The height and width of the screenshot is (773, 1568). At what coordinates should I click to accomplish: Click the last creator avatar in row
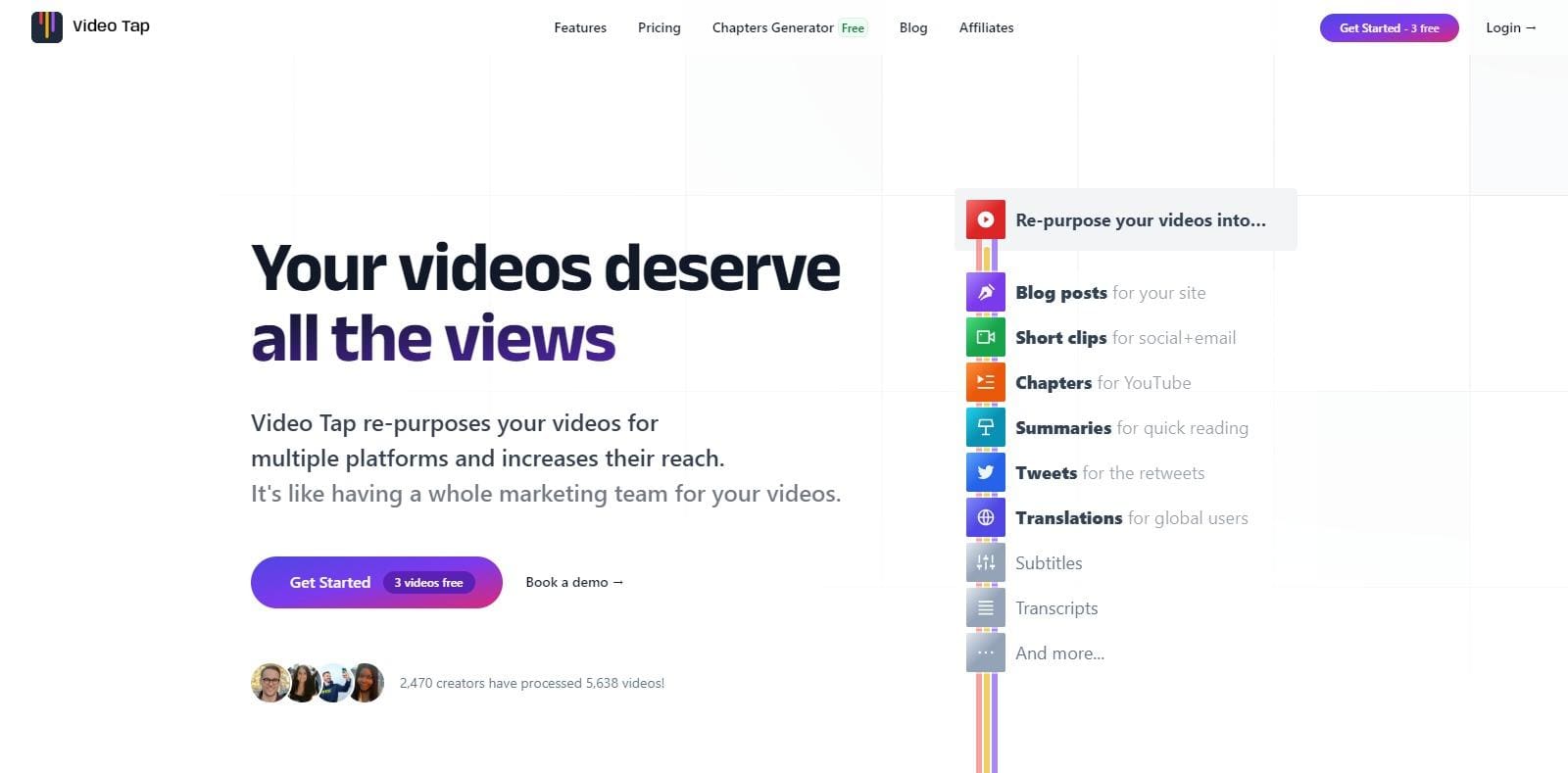point(366,683)
